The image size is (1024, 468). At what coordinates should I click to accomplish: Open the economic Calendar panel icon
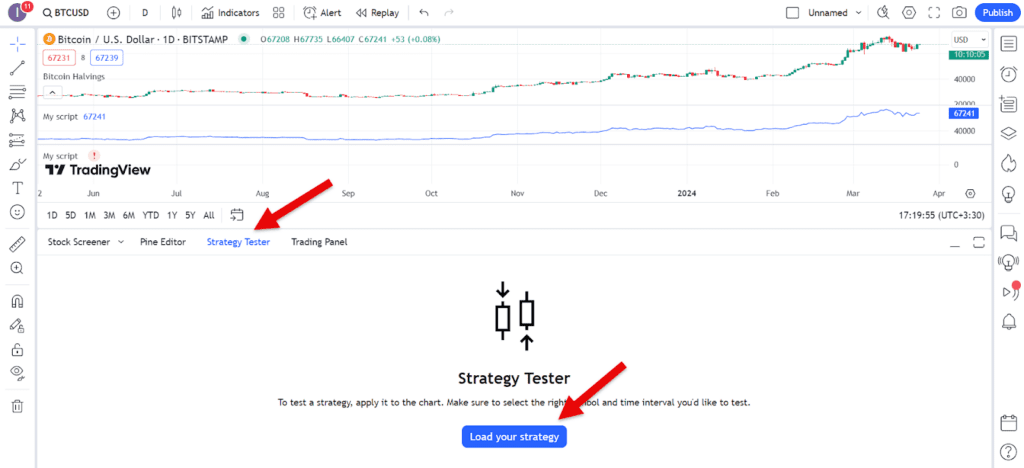point(1008,423)
